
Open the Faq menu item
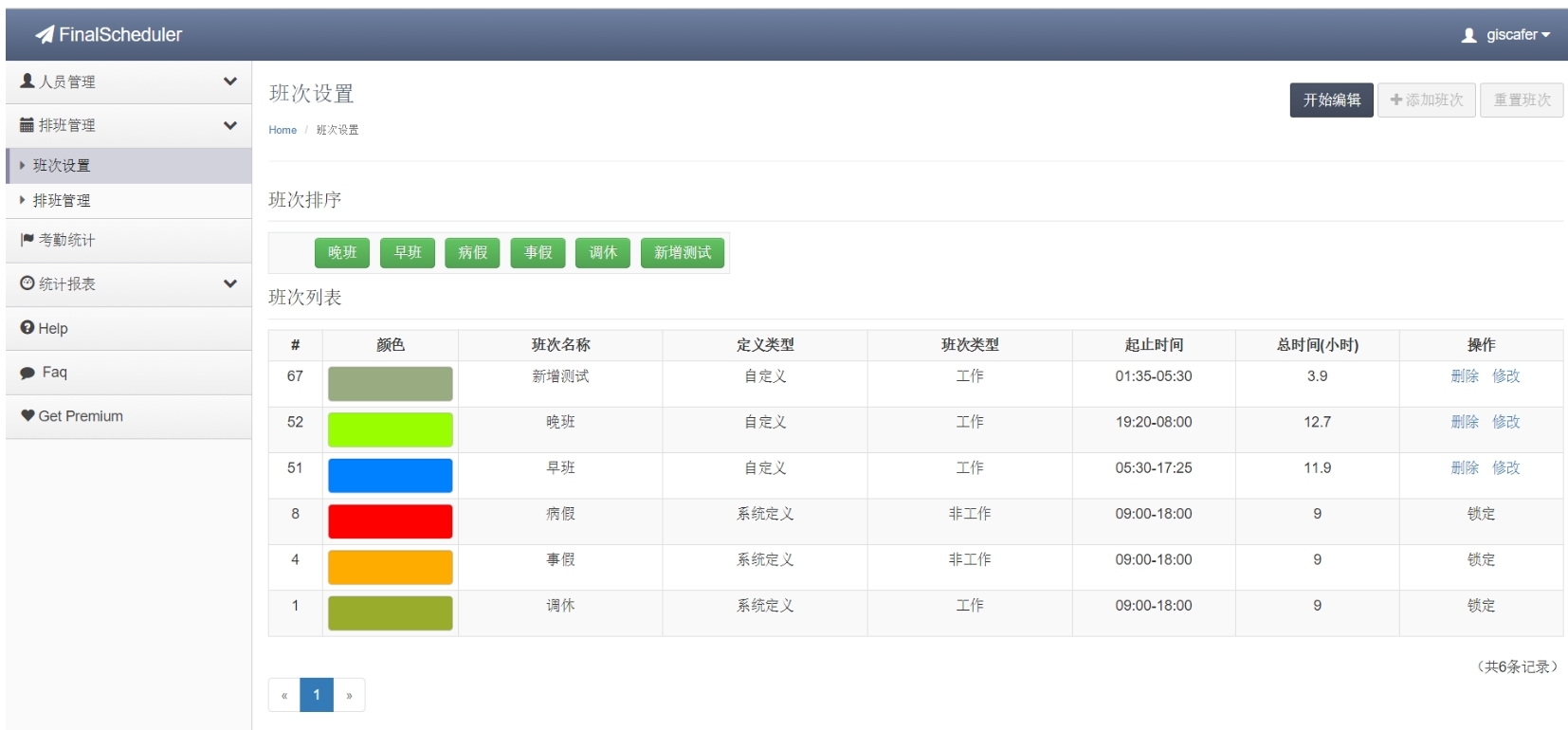point(129,373)
